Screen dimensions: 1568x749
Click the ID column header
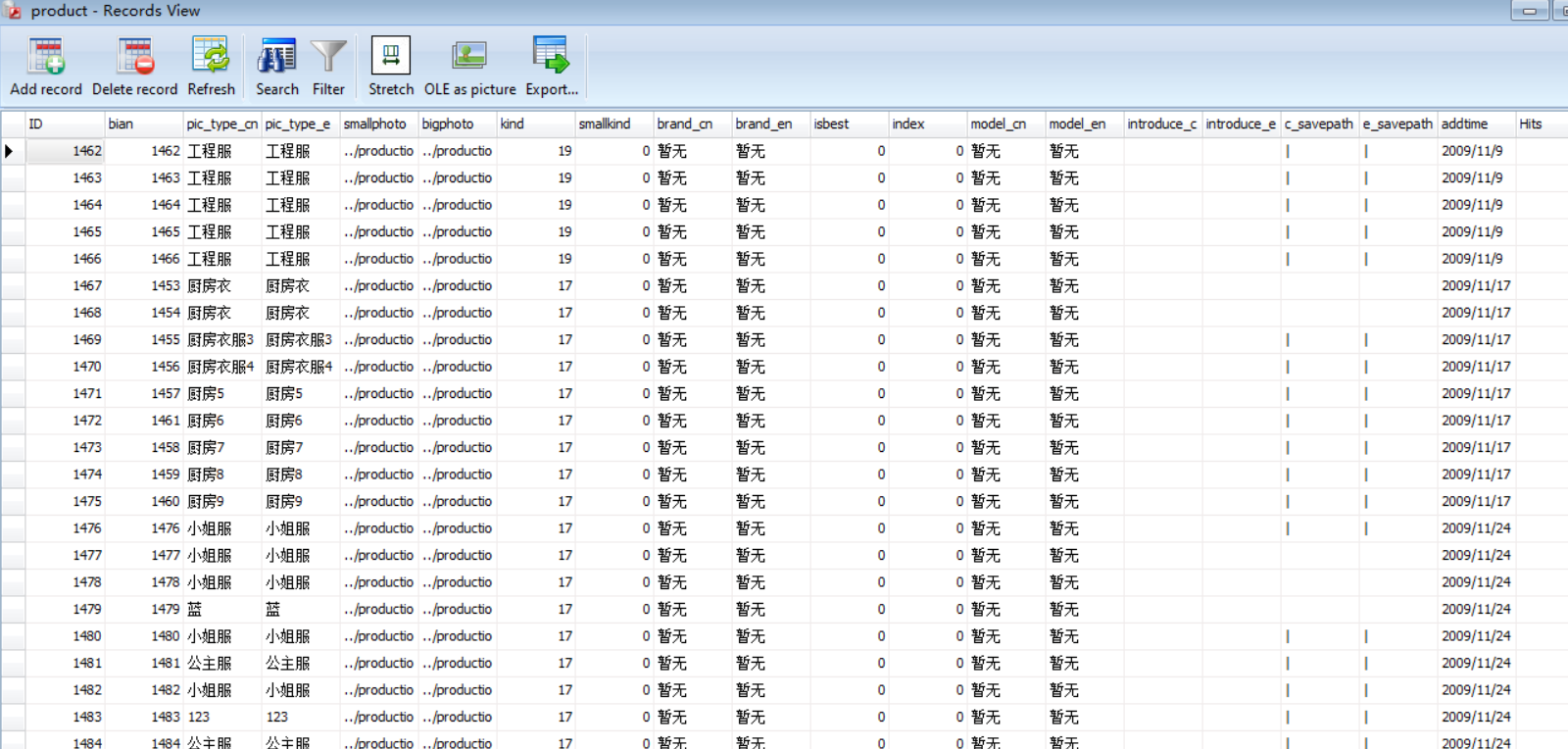click(65, 124)
